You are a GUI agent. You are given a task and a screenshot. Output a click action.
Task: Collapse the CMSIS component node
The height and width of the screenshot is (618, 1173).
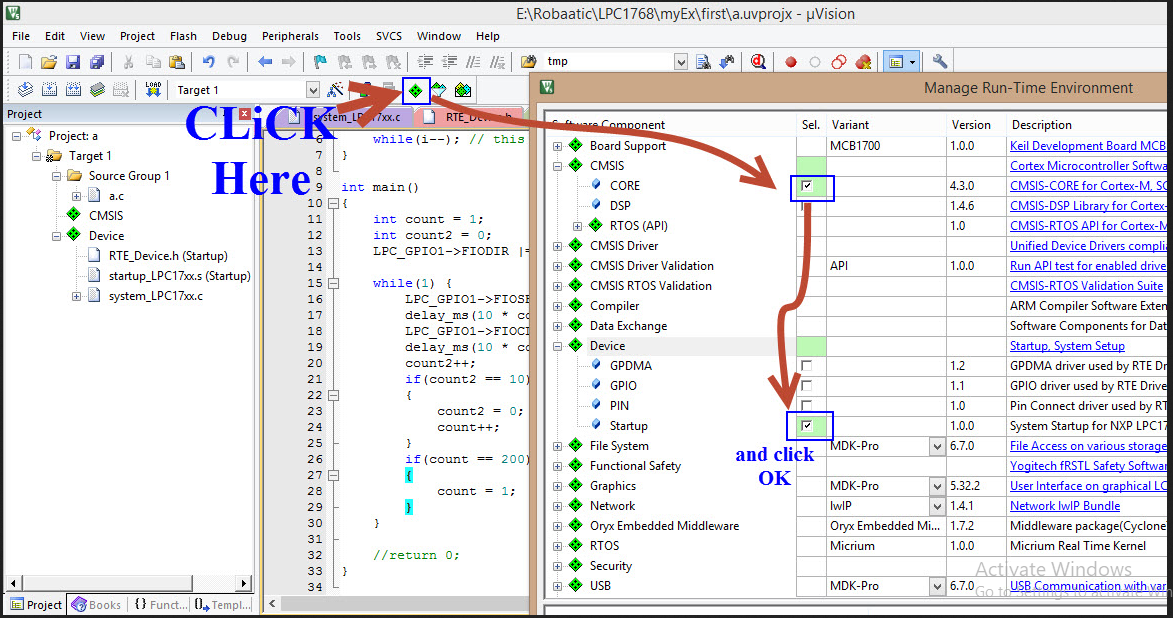[557, 166]
